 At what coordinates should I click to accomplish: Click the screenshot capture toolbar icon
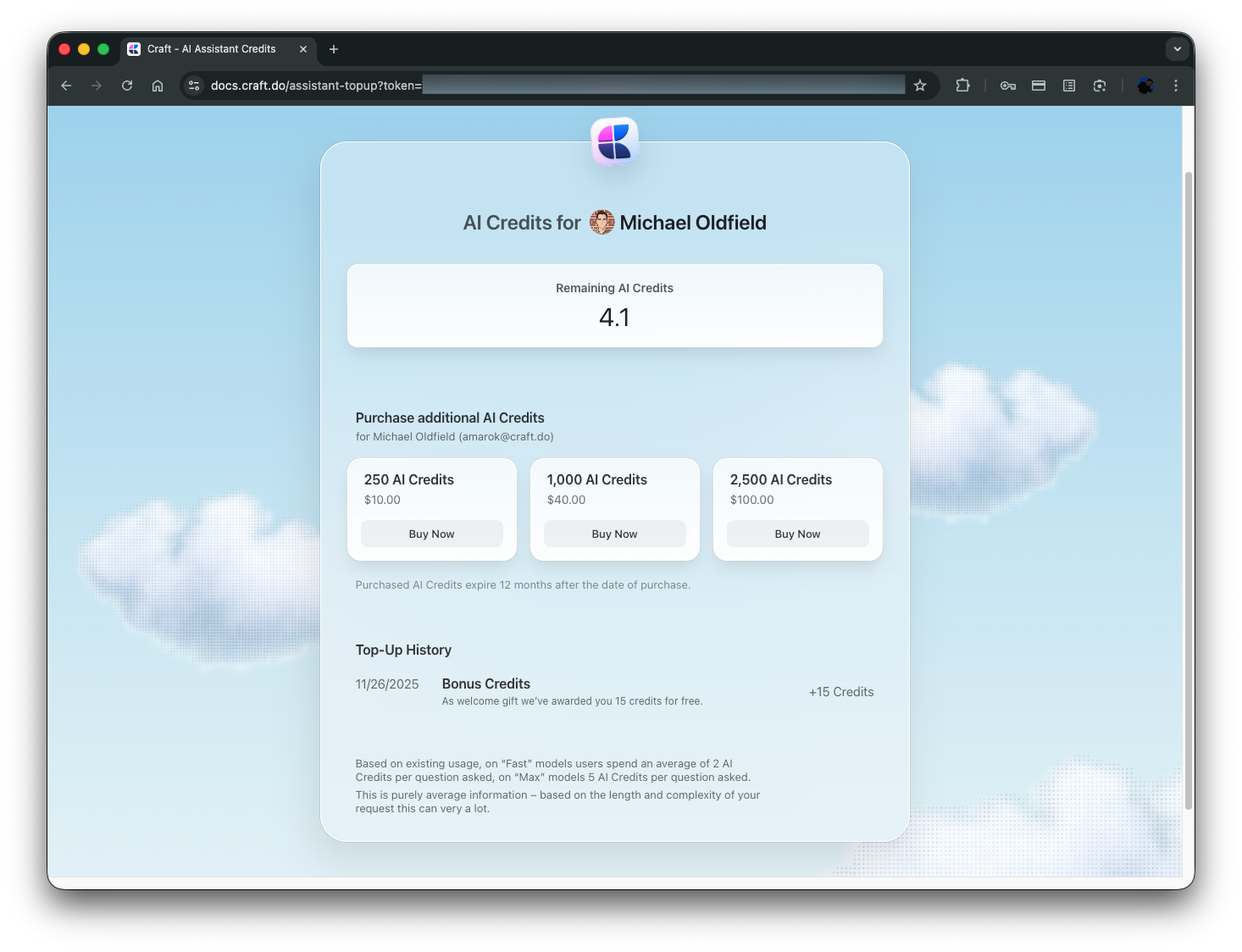[x=1100, y=86]
